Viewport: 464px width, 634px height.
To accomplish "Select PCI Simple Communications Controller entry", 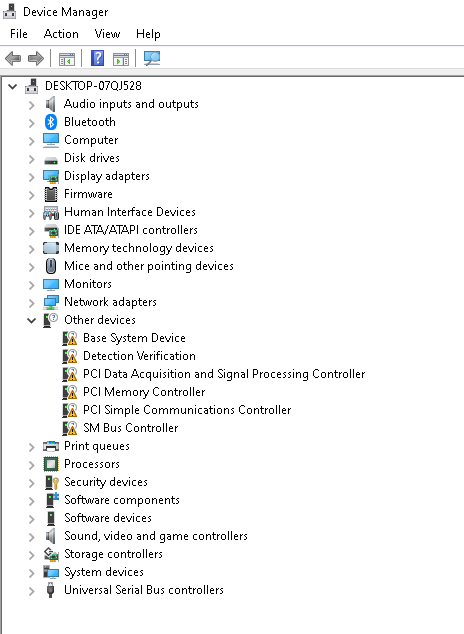I will [x=187, y=410].
